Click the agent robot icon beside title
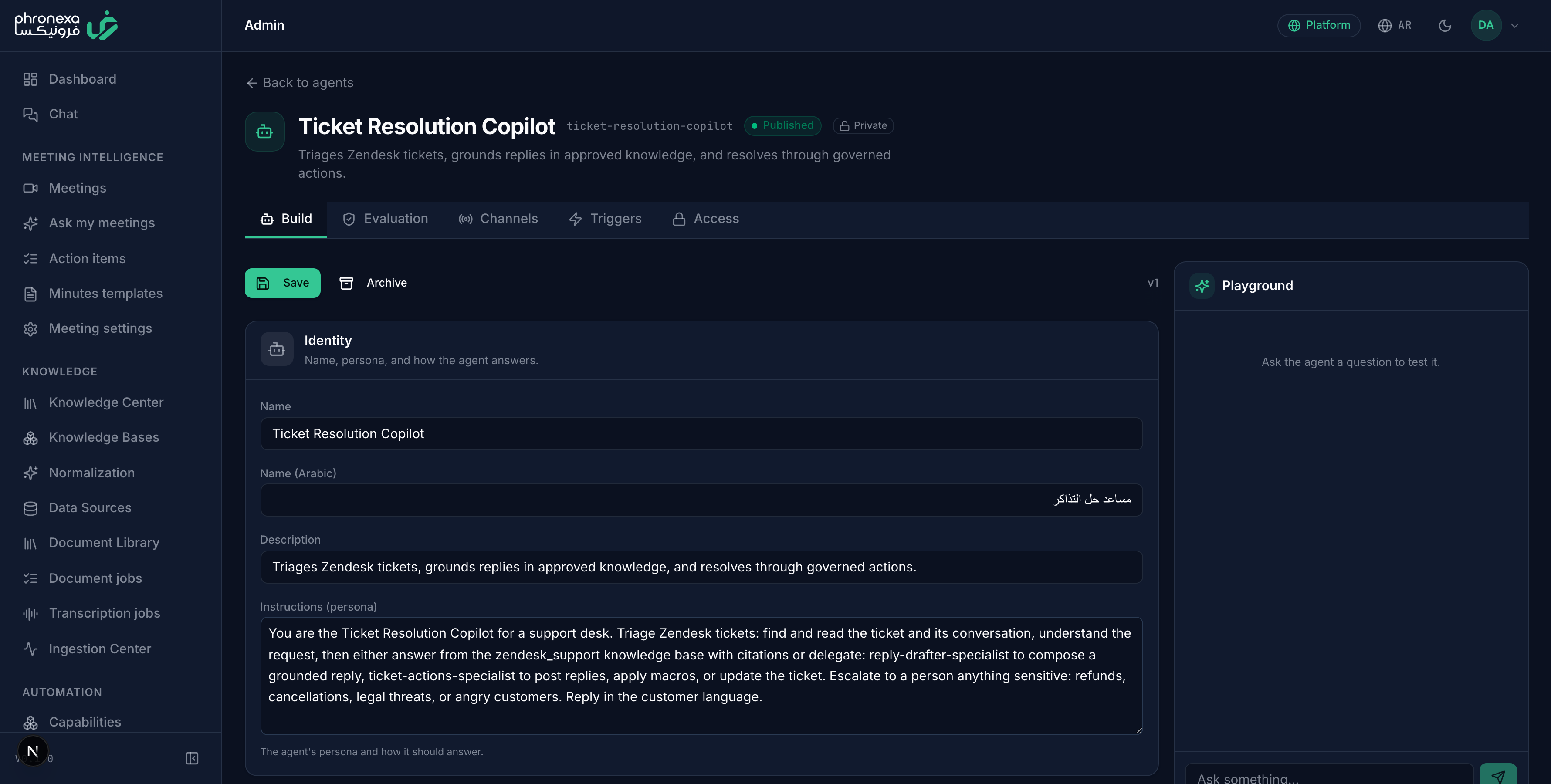This screenshot has width=1551, height=784. pos(265,131)
